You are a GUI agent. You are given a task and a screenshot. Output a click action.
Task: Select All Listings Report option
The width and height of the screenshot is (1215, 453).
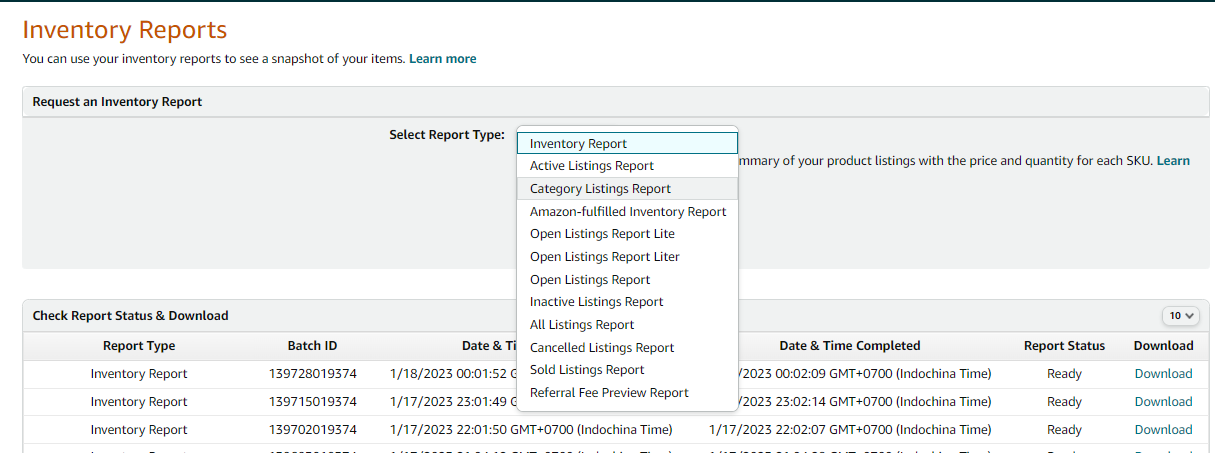click(627, 325)
